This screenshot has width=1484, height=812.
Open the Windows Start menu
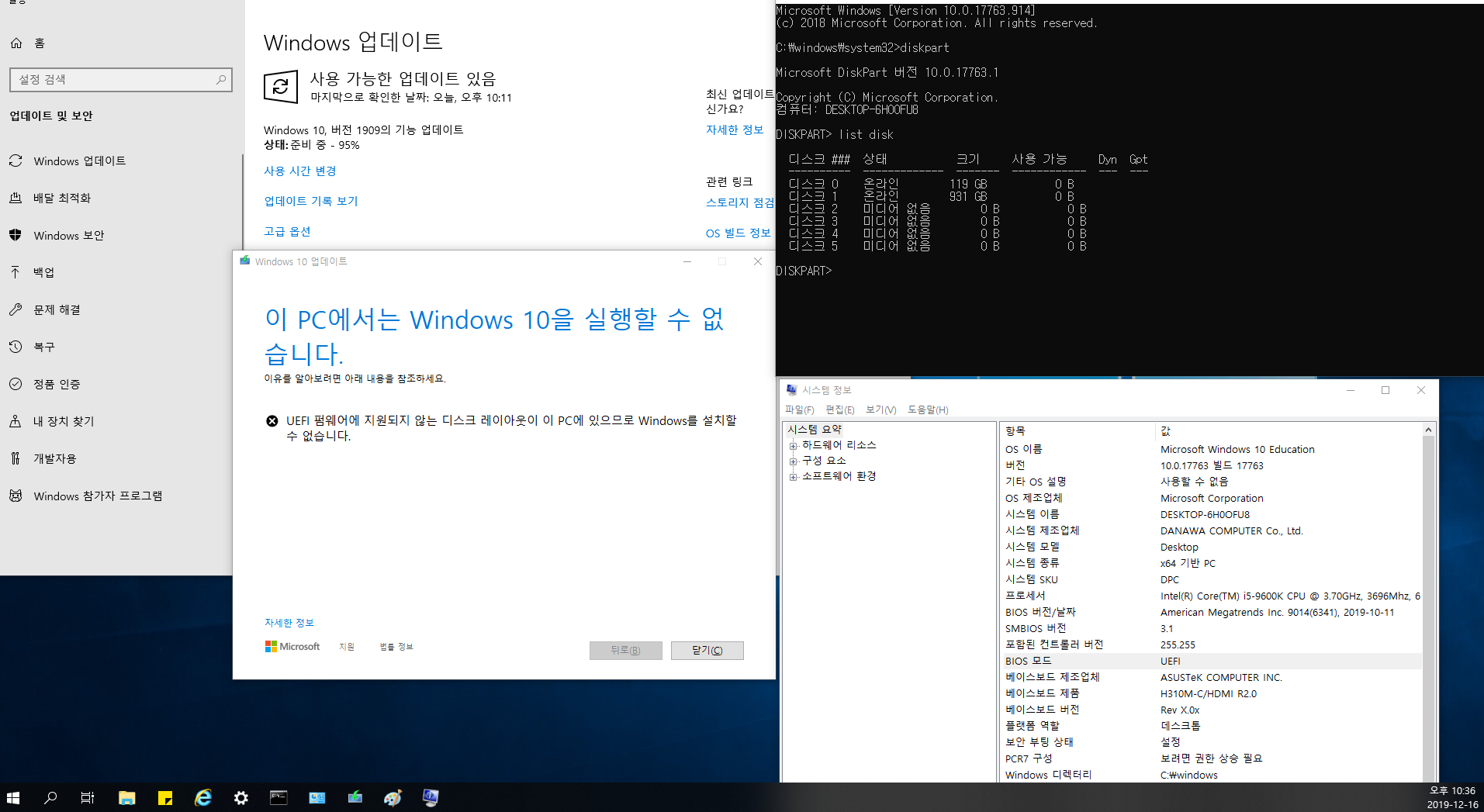[13, 797]
